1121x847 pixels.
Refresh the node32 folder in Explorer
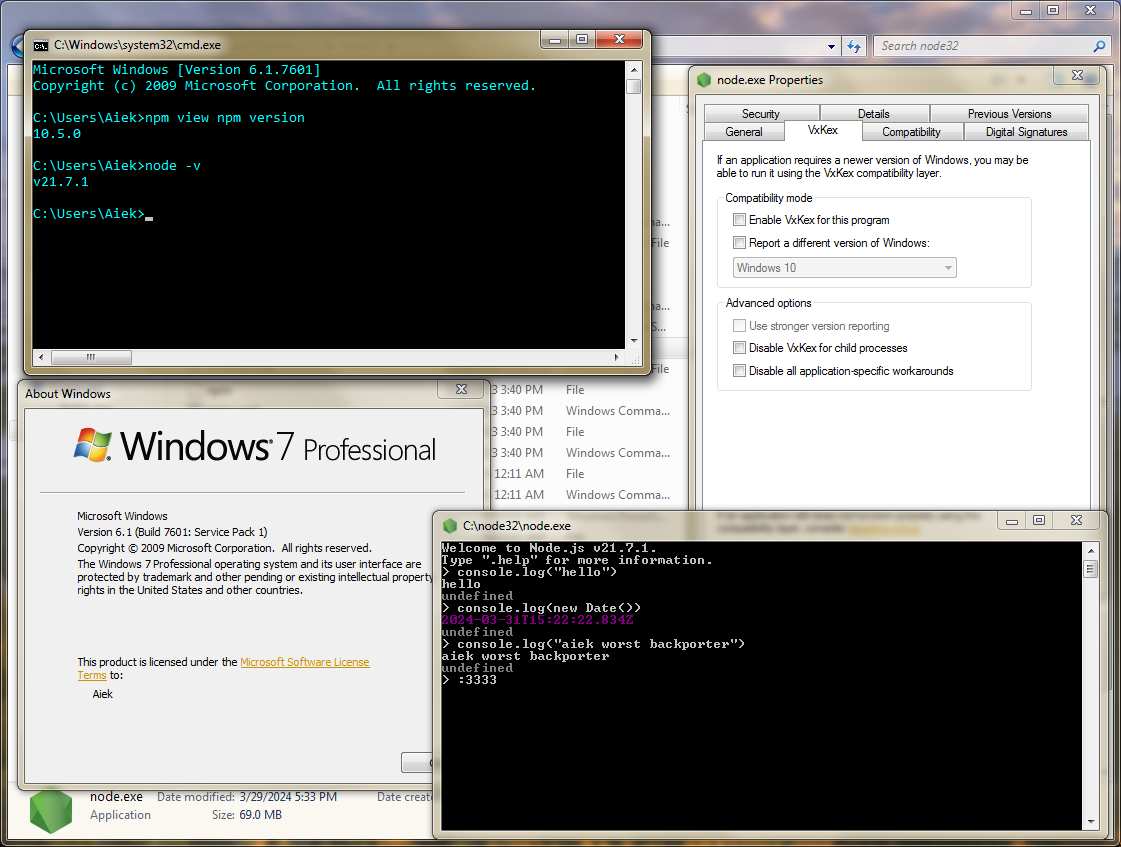click(x=854, y=46)
